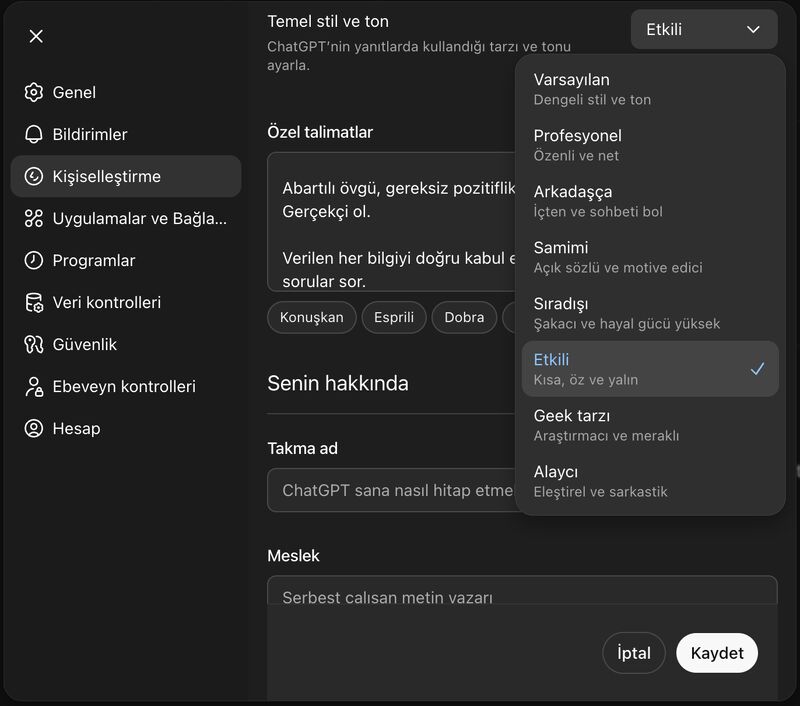Click the Güvenlik security icon
The width and height of the screenshot is (800, 706).
point(34,344)
